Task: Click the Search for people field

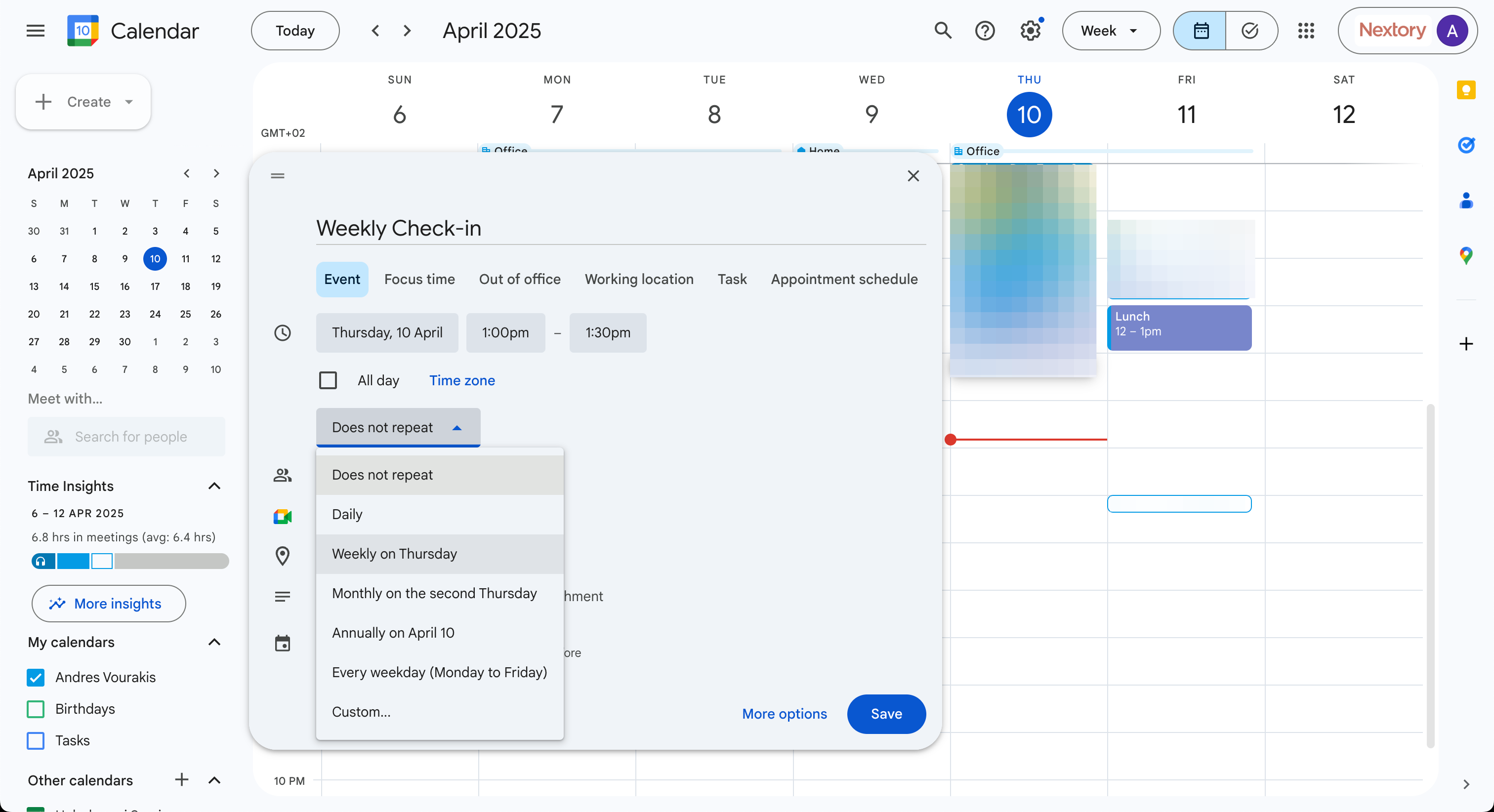Action: coord(131,437)
